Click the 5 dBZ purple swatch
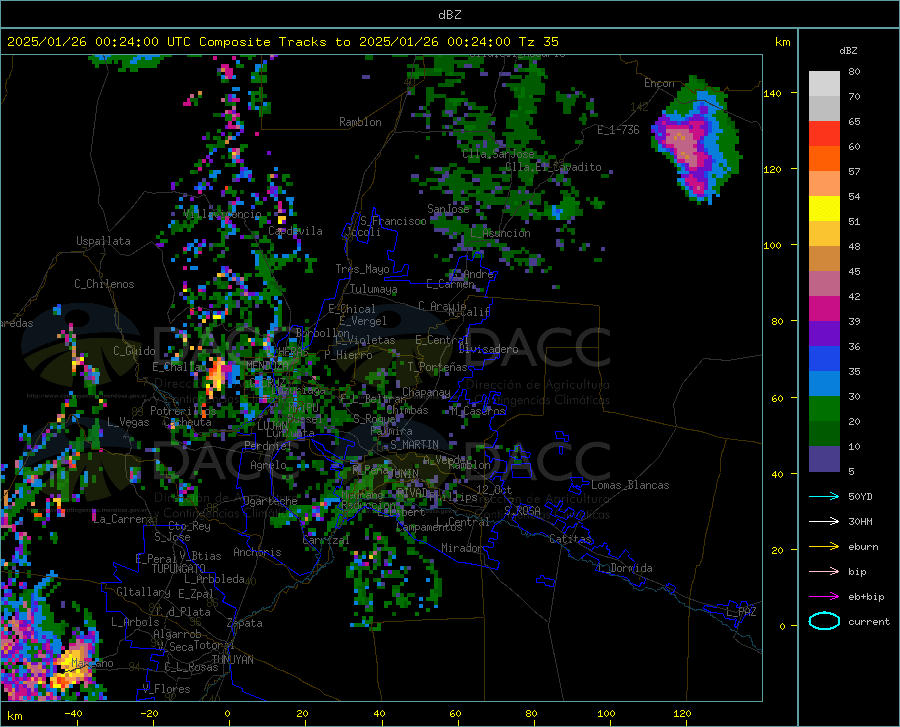This screenshot has width=900, height=727. point(824,458)
